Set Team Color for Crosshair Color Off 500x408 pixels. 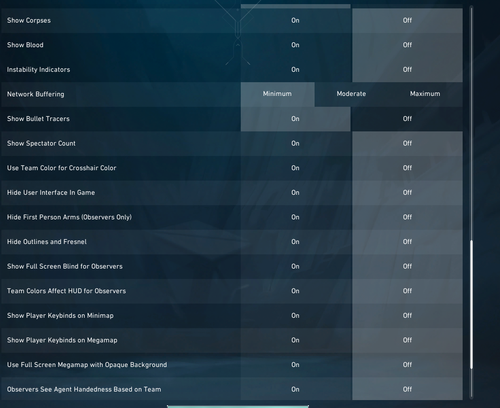pos(407,168)
